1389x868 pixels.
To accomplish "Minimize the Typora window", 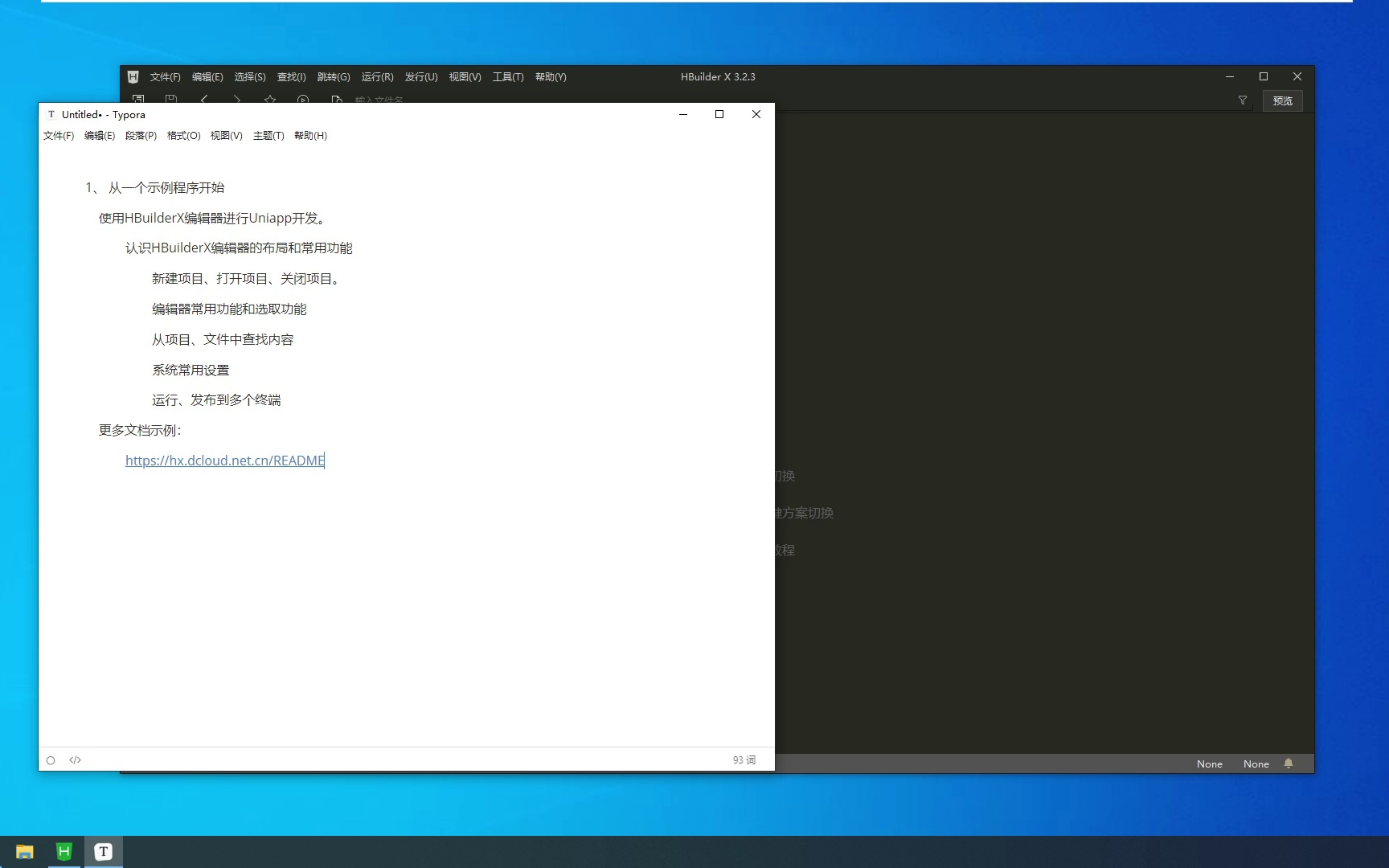I will [683, 114].
